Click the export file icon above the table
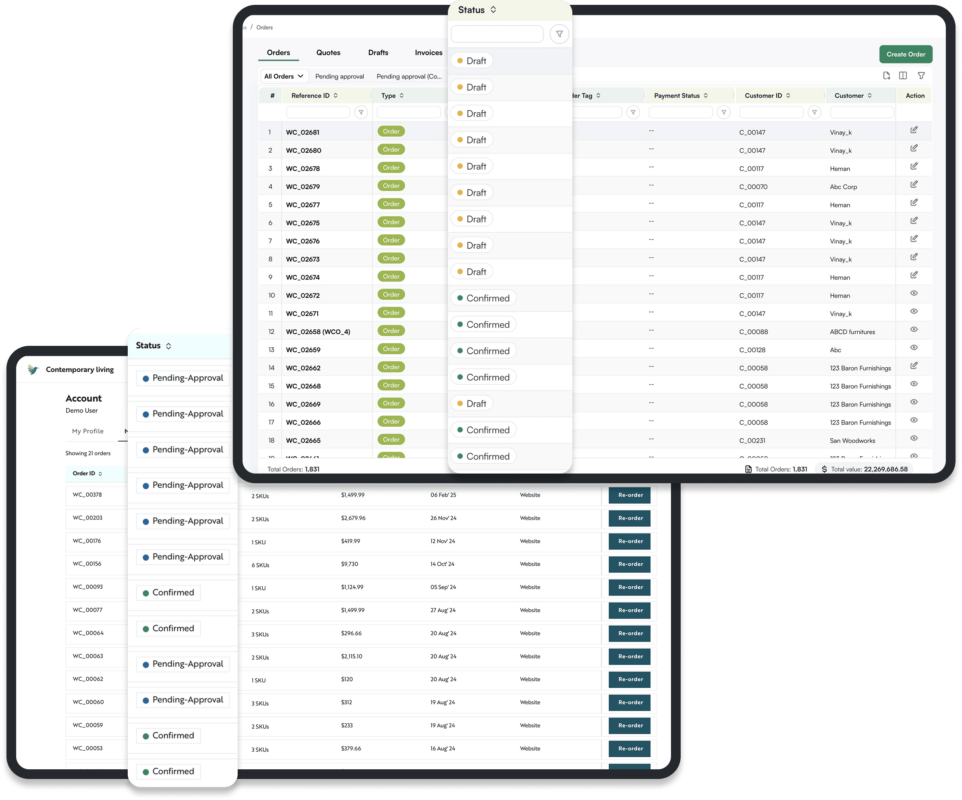Screen dimensions: 962x800 [886, 75]
